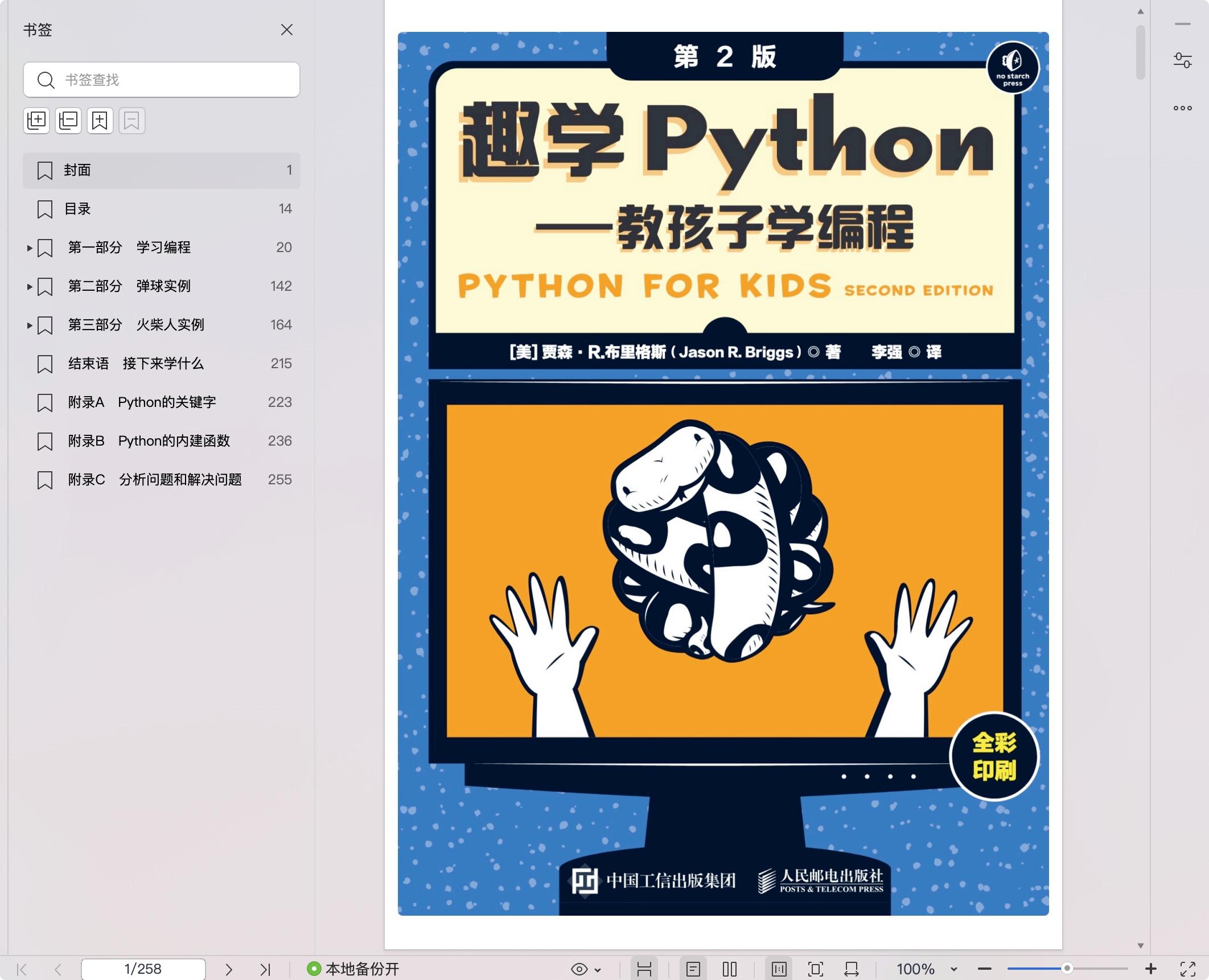The width and height of the screenshot is (1209, 980).
Task: Click document scrollbar down arrow
Action: tap(1141, 945)
